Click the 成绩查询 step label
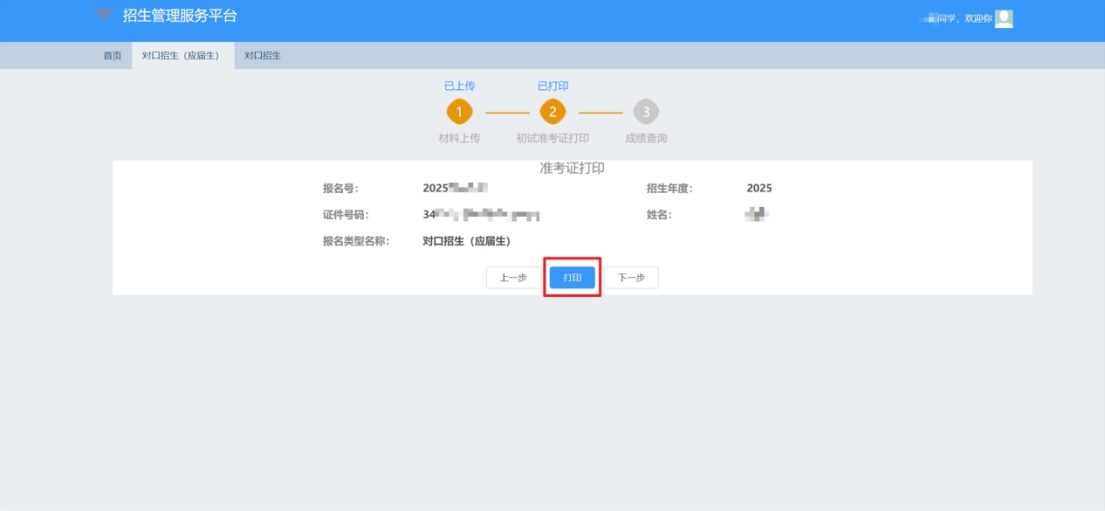 [x=646, y=138]
